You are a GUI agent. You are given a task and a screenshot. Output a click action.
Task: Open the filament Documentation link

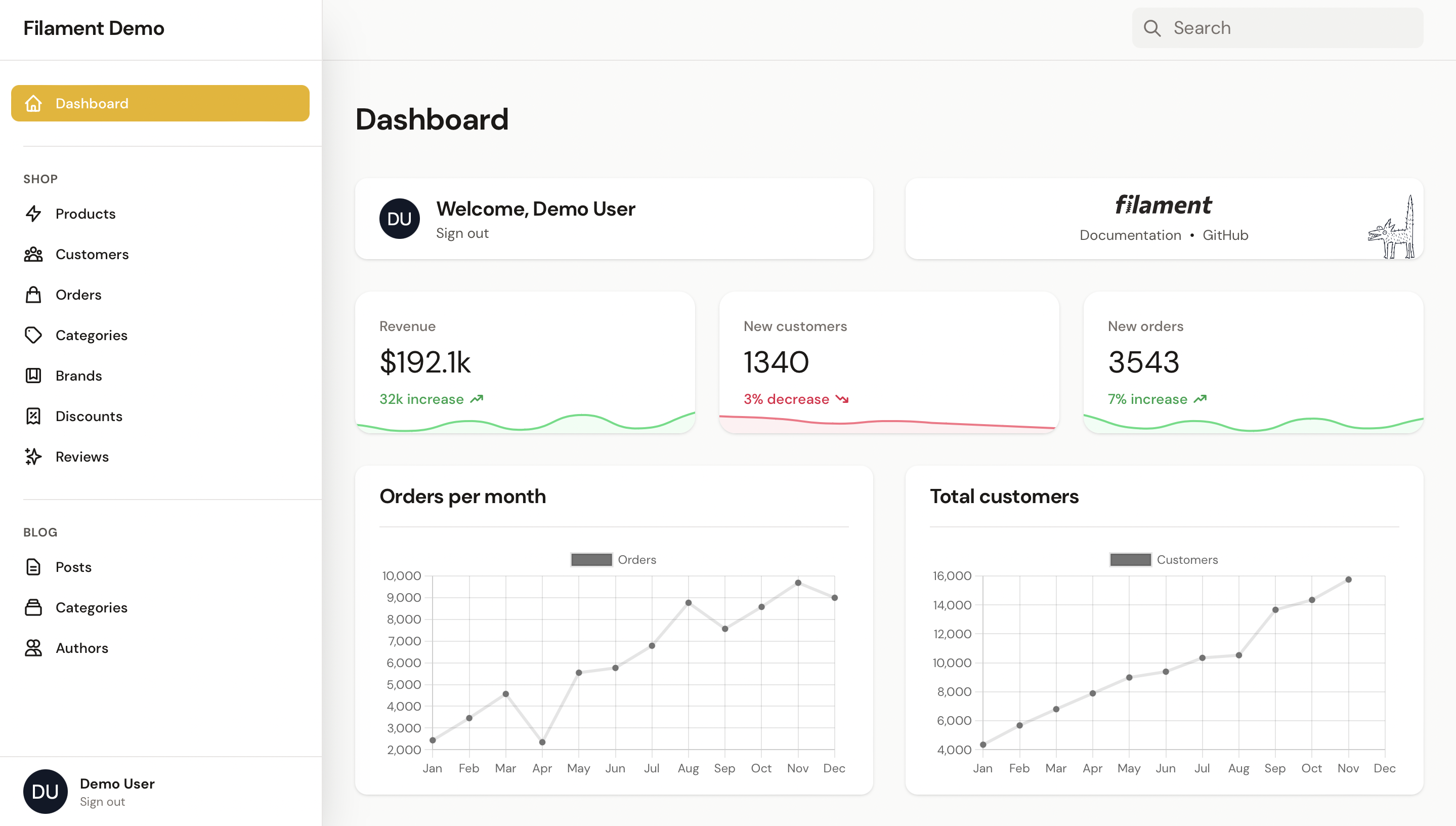pyautogui.click(x=1129, y=235)
